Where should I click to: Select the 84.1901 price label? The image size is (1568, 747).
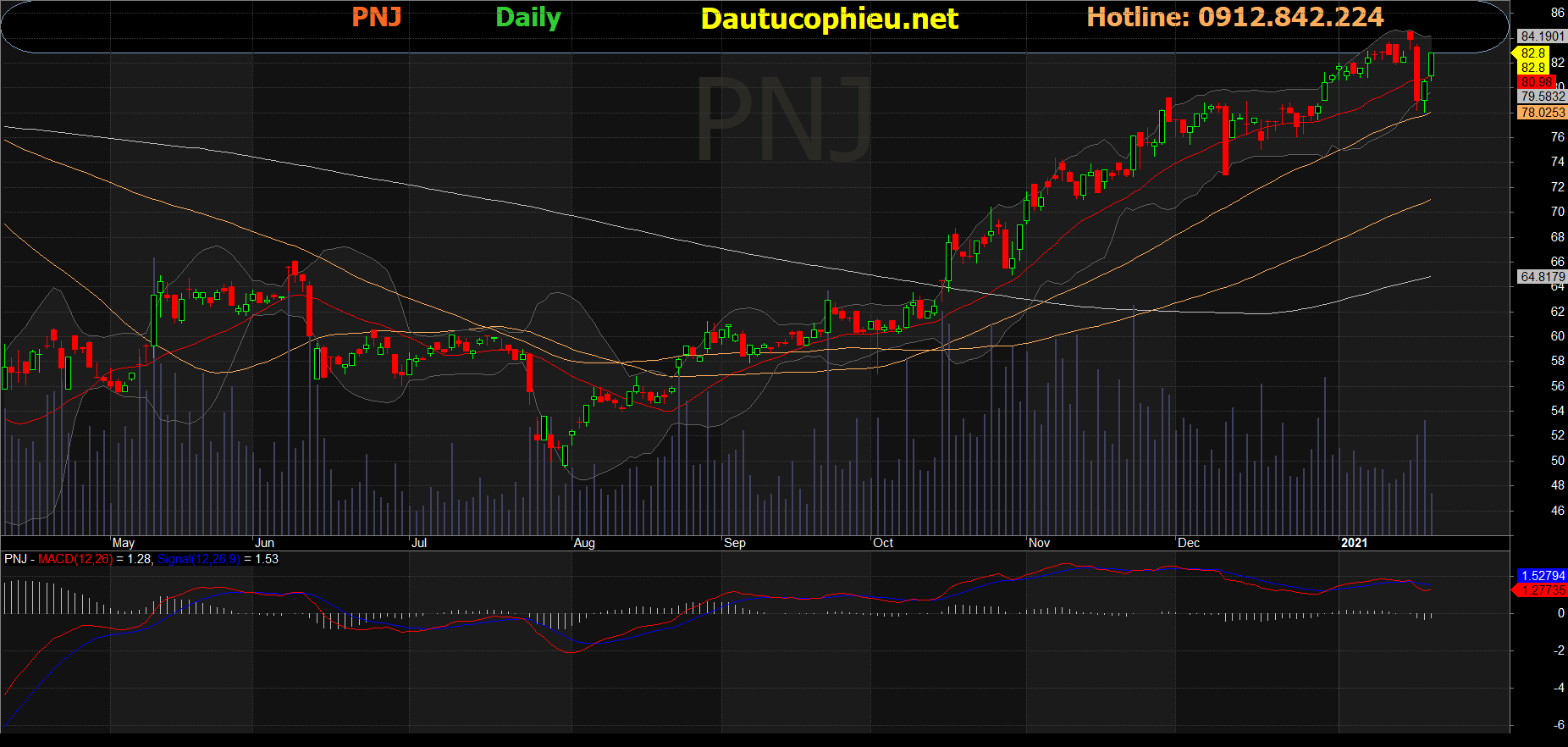[x=1542, y=36]
